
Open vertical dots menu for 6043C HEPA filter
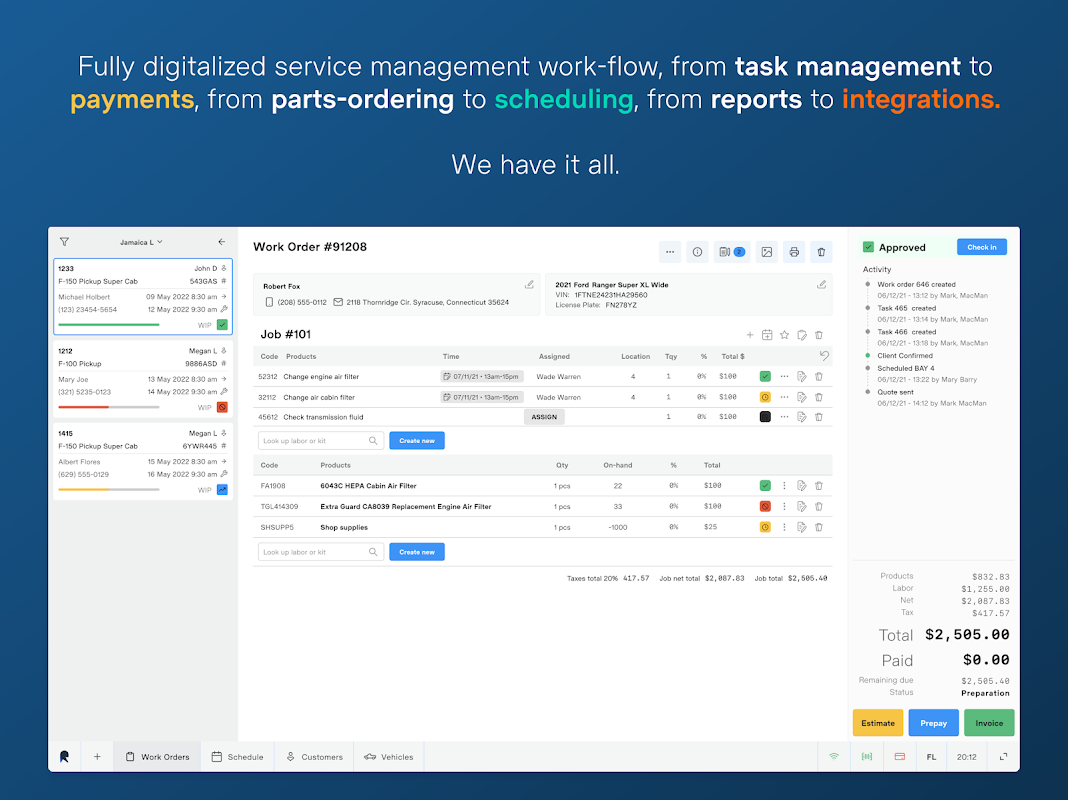pyautogui.click(x=784, y=485)
